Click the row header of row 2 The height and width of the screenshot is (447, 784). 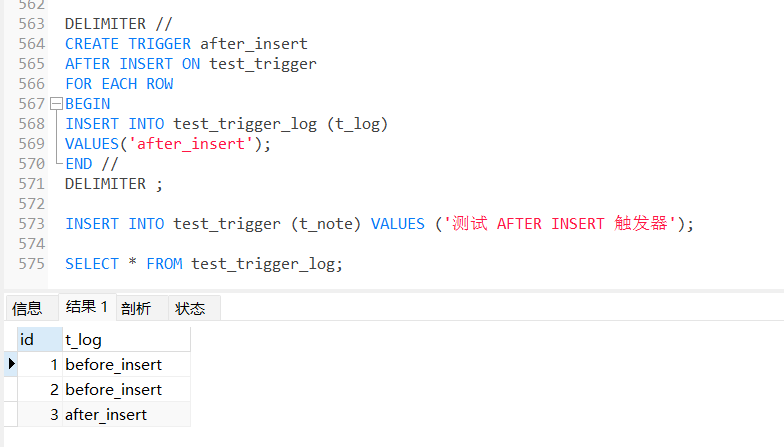[10, 390]
